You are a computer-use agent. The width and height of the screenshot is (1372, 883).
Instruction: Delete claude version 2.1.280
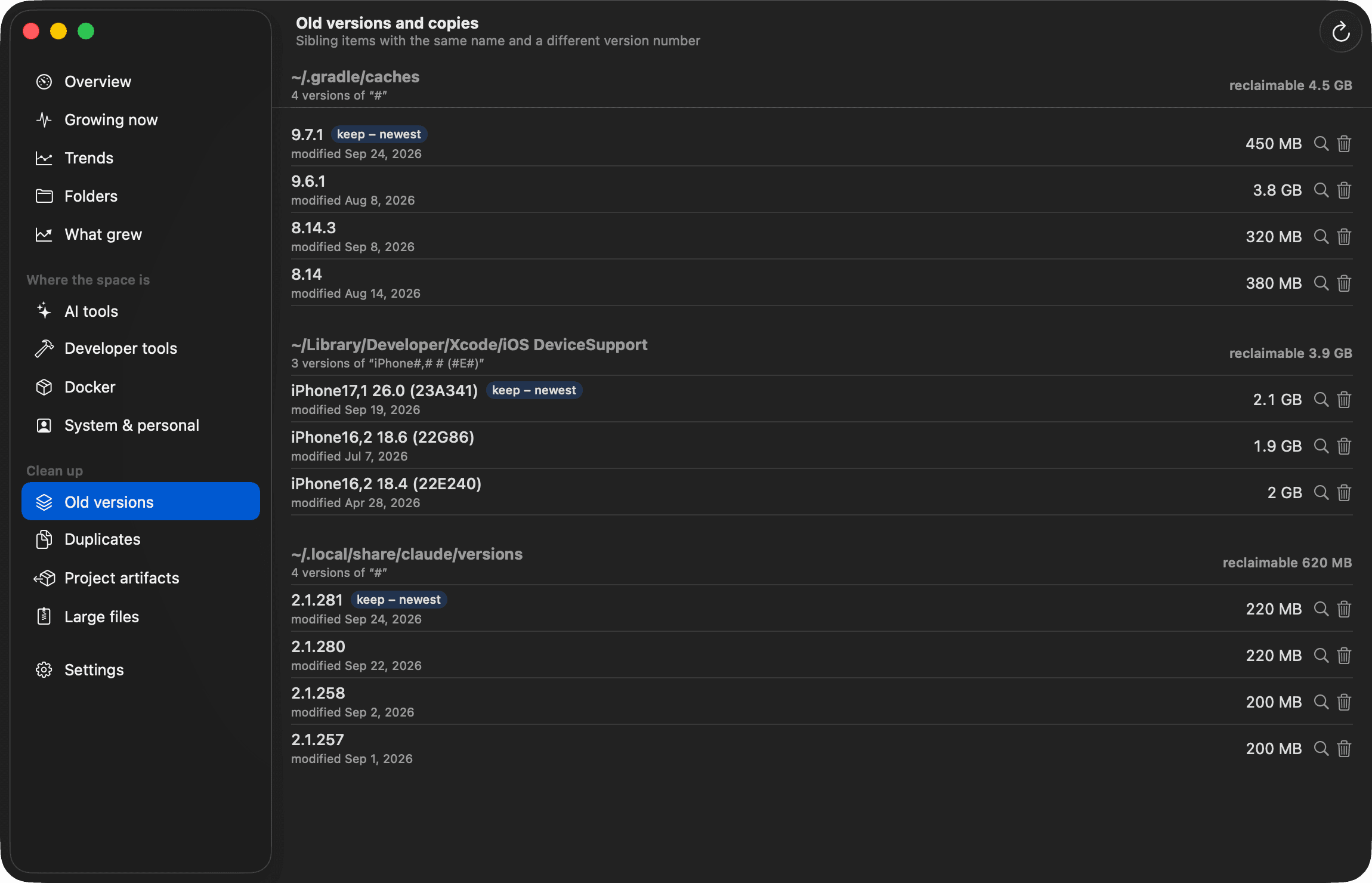1344,656
